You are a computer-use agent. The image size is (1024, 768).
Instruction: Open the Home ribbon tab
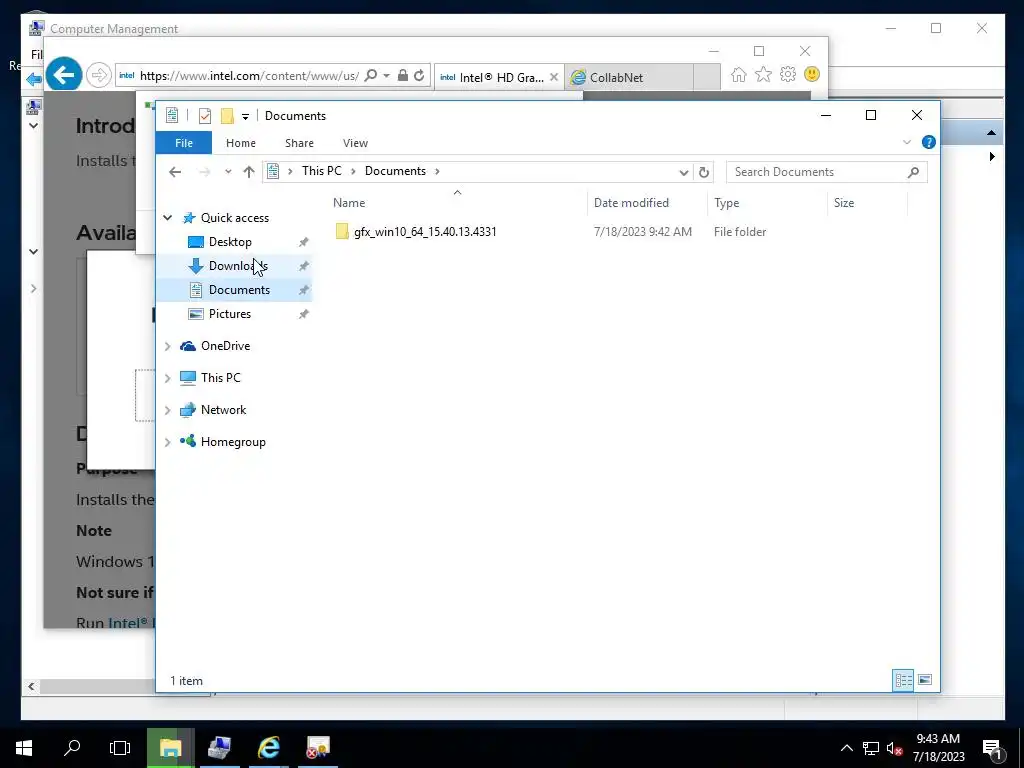pyautogui.click(x=240, y=142)
